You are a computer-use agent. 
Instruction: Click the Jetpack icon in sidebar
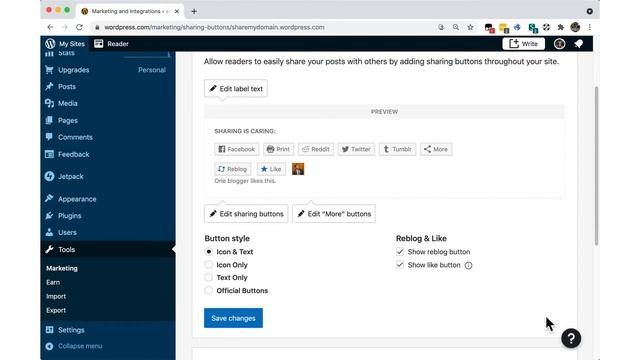coord(49,176)
